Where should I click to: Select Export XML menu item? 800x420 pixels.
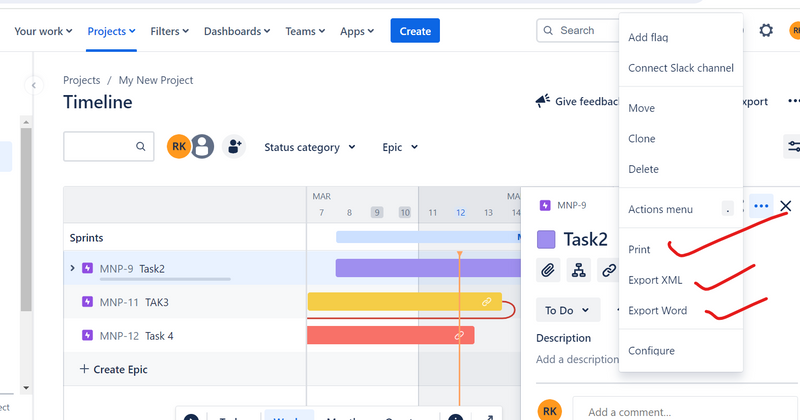(x=681, y=280)
